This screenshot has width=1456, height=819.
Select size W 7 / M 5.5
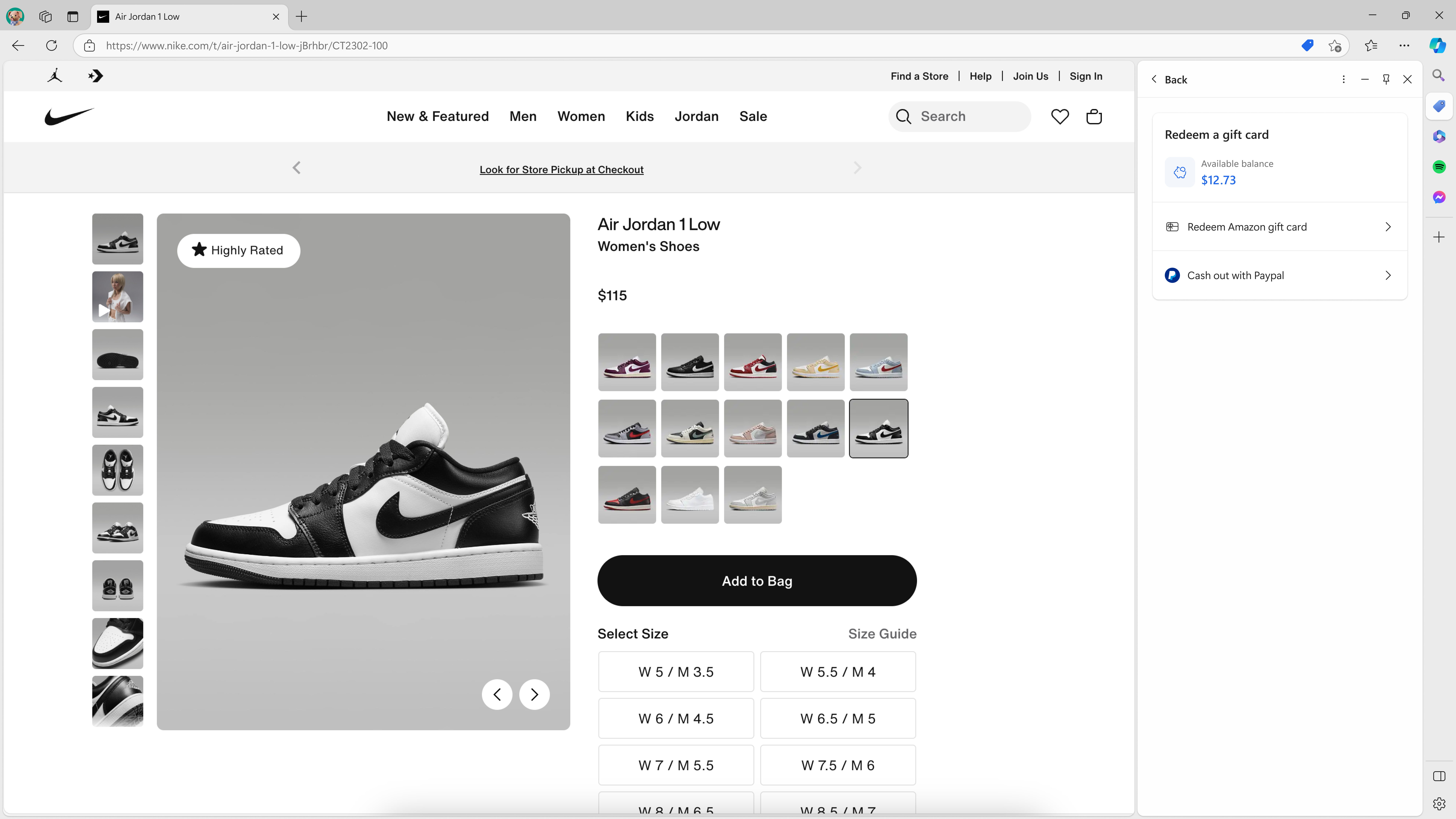tap(676, 765)
